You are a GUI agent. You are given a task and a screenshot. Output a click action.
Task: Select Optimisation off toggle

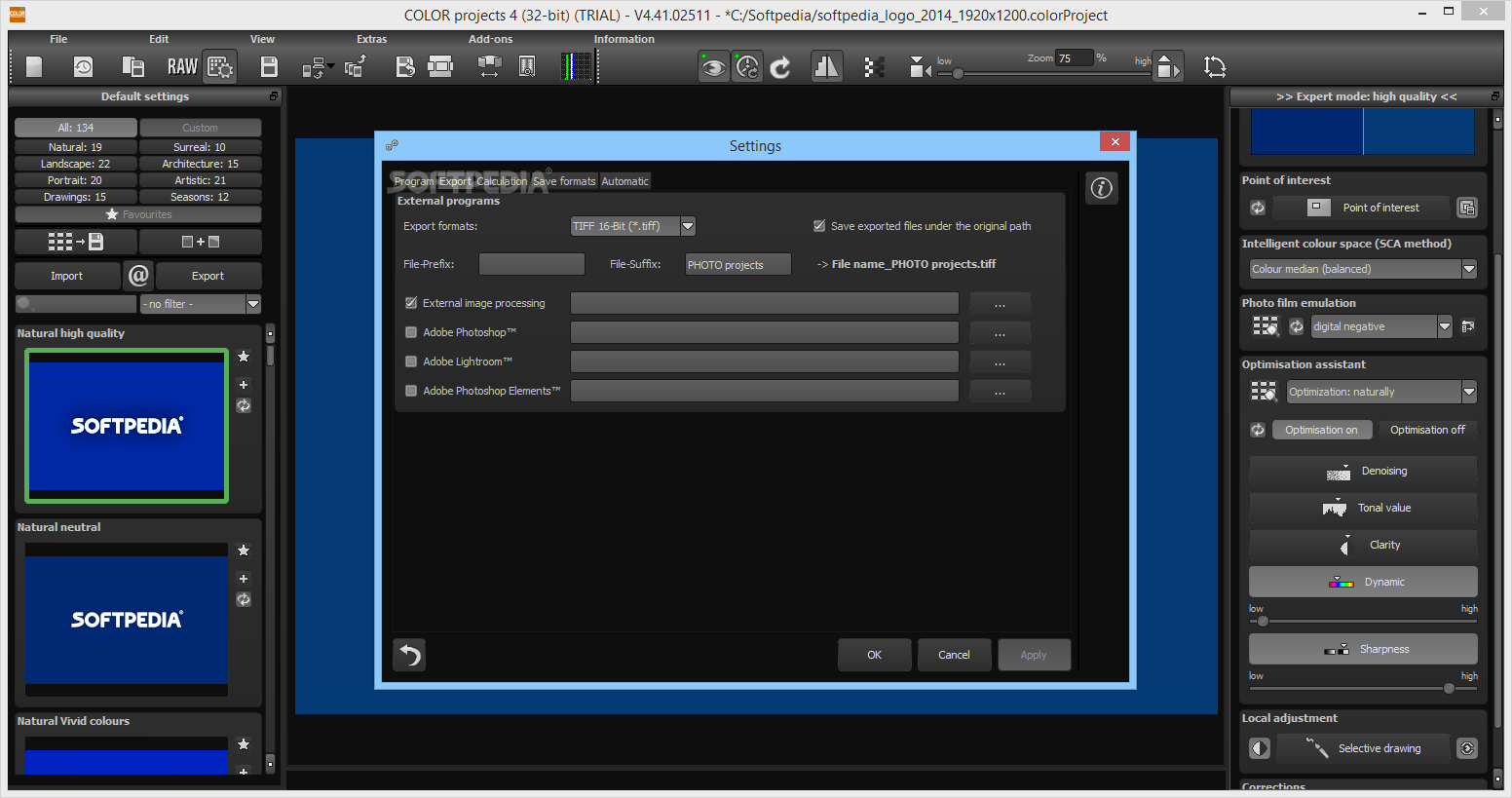tap(1427, 430)
